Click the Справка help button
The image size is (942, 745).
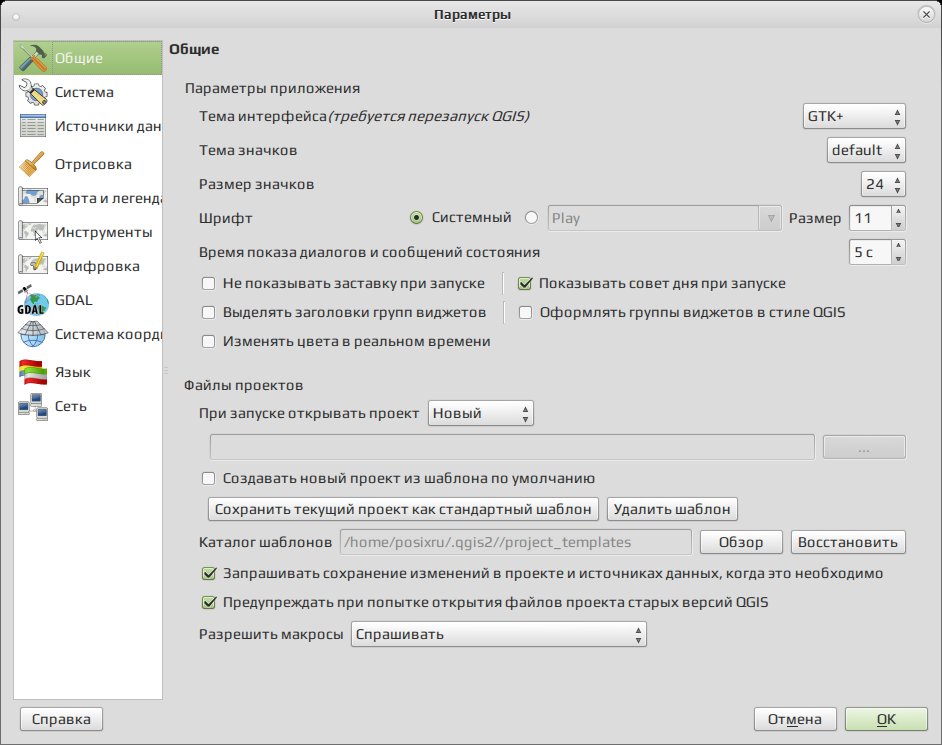(x=61, y=719)
